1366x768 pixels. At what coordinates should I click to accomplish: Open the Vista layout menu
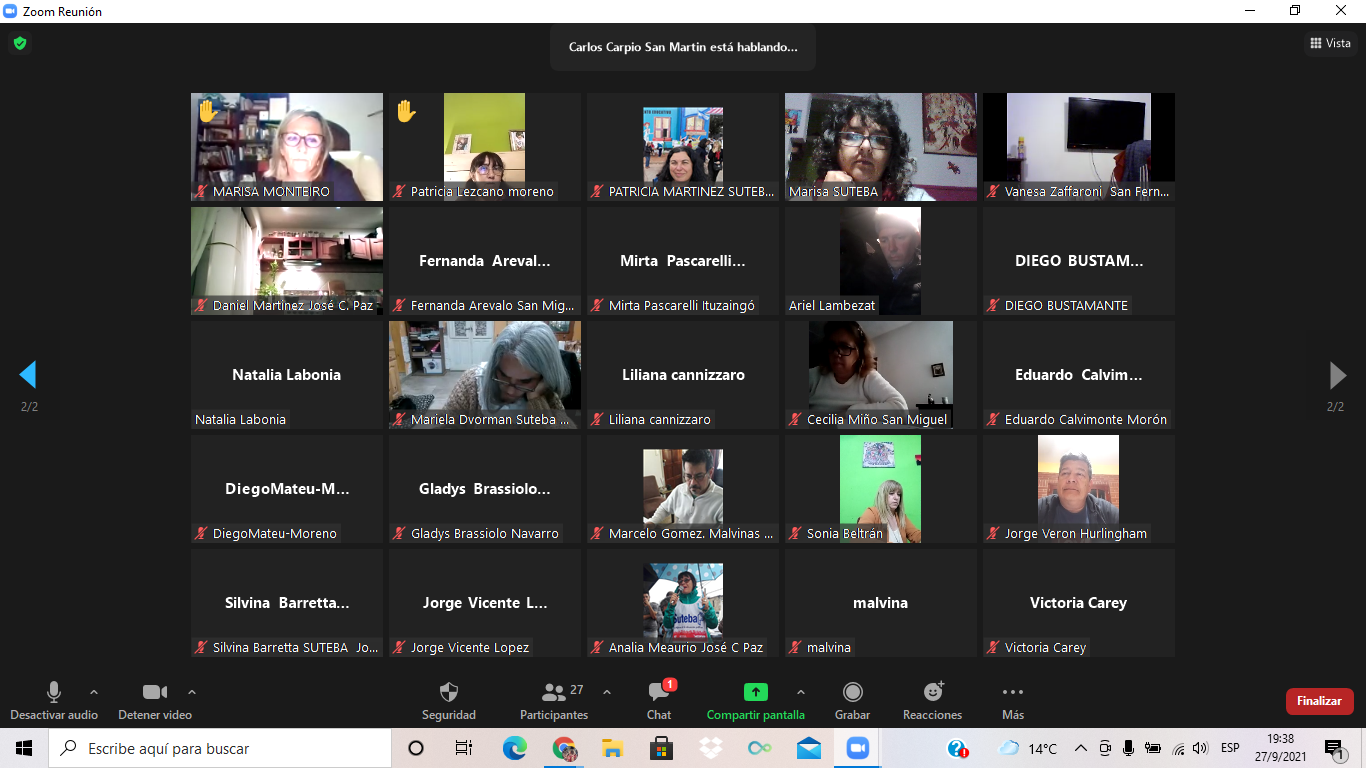click(x=1330, y=43)
